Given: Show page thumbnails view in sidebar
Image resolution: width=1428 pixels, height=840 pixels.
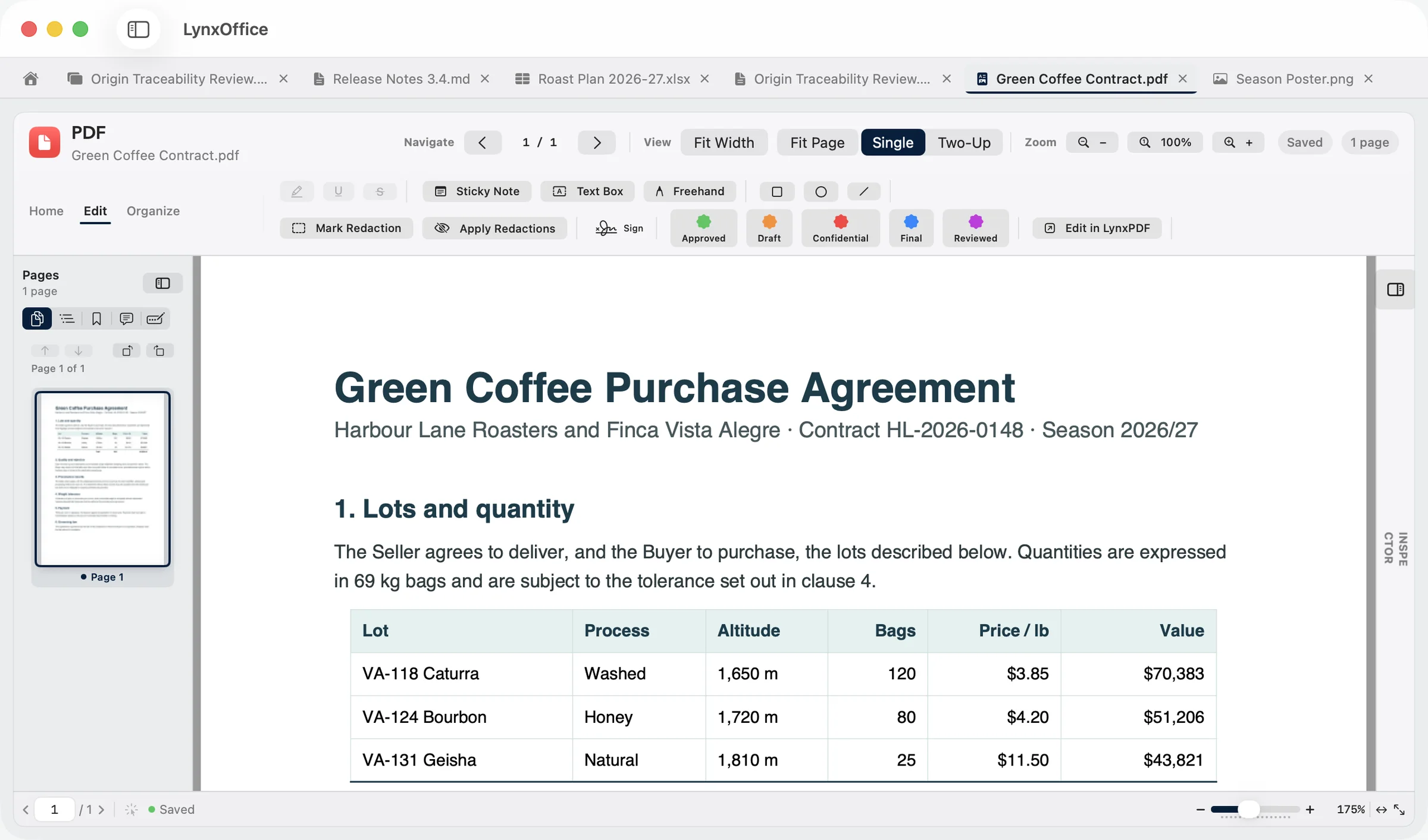Looking at the screenshot, I should [37, 319].
